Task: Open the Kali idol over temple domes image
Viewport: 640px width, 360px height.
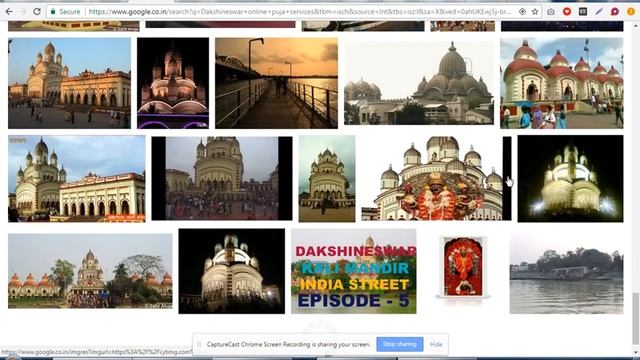Action: [436, 178]
